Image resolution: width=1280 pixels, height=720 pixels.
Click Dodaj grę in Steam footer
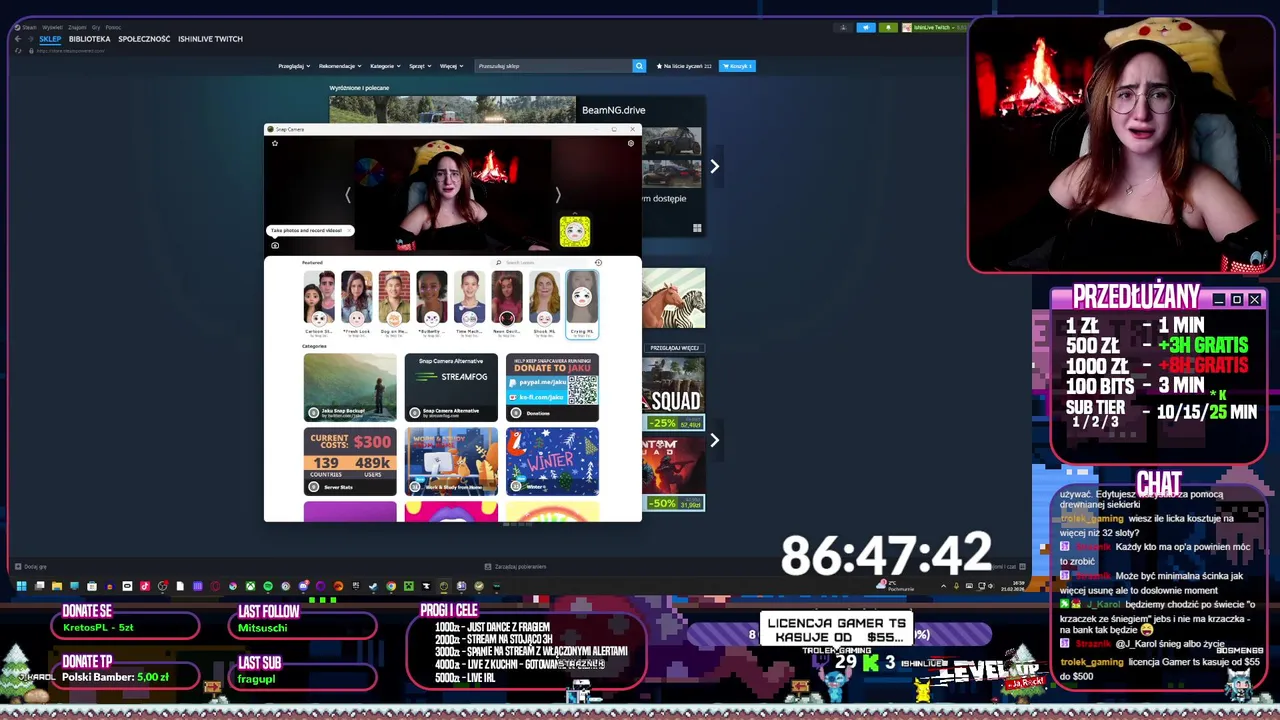tap(30, 567)
